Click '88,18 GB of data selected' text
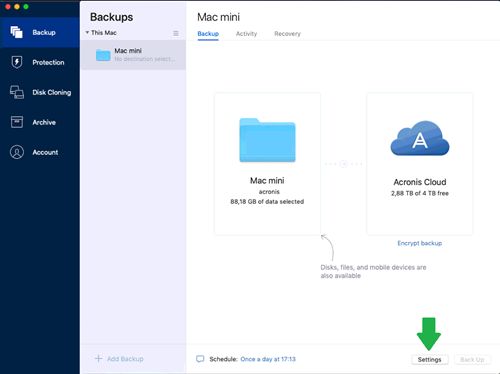500x374 pixels. 267,201
